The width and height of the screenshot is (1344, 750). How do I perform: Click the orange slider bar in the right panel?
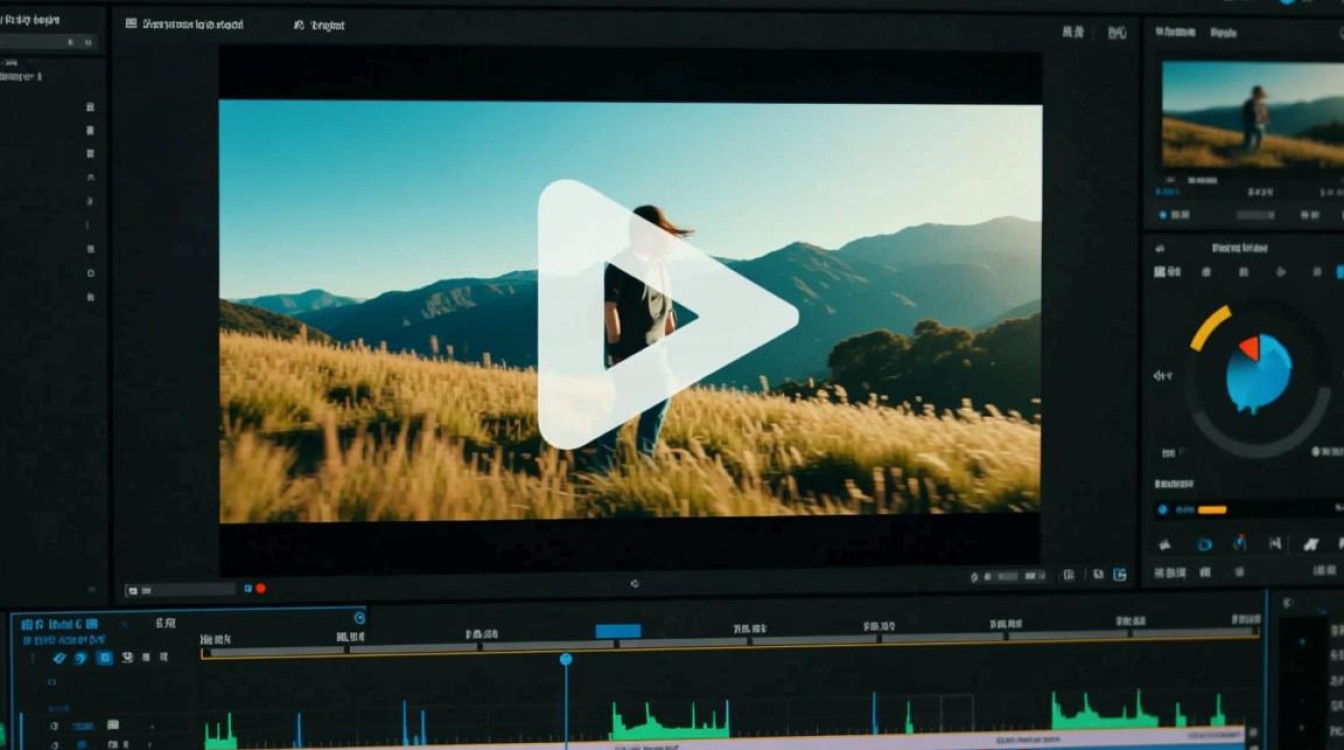tap(1212, 510)
